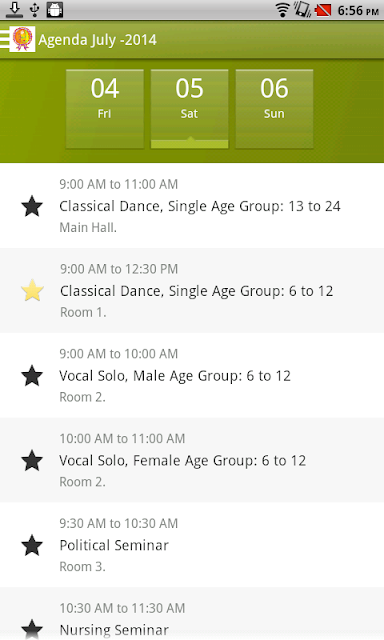Star the Nursing Seminar event
The height and width of the screenshot is (640, 384).
tap(32, 629)
